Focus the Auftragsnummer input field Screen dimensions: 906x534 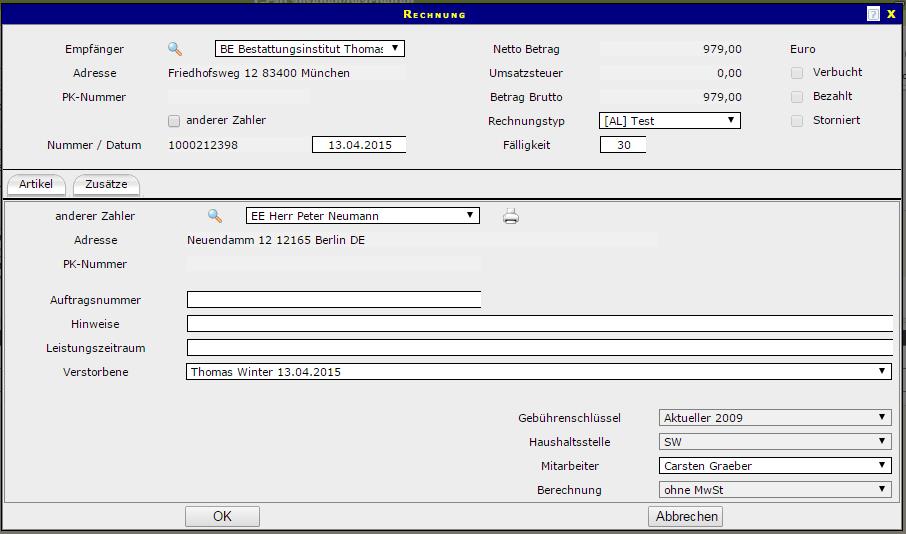tap(333, 300)
